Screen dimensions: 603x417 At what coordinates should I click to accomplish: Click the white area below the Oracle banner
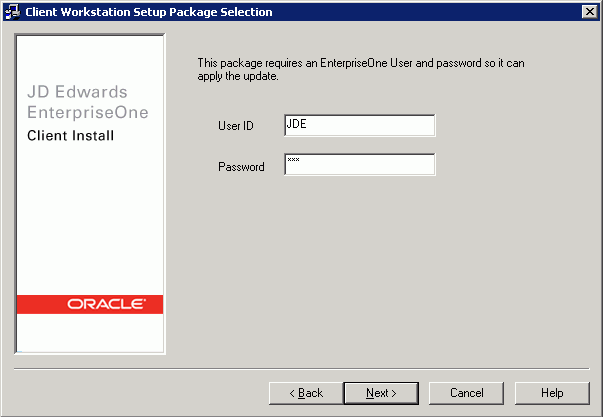90,332
